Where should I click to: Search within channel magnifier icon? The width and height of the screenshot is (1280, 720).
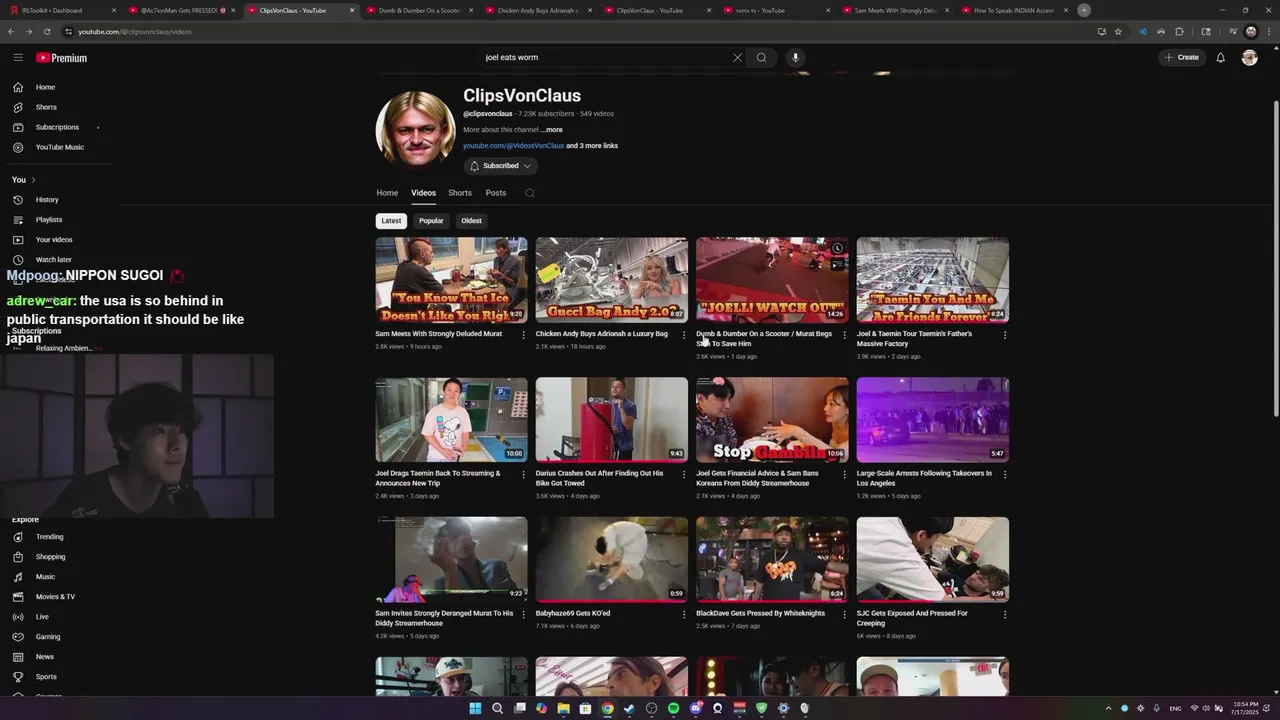tap(530, 193)
